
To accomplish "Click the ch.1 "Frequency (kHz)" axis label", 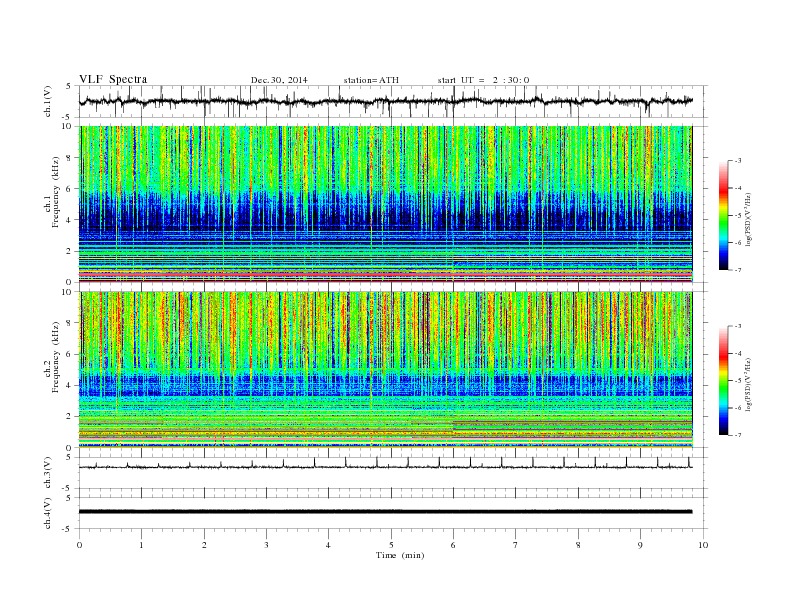I will coord(55,192).
